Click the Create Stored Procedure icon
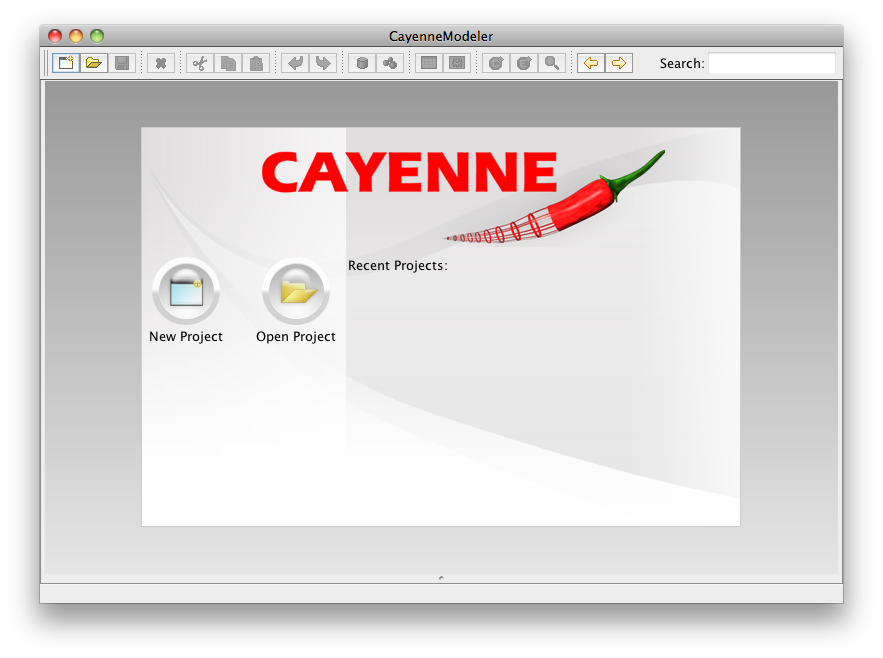The width and height of the screenshot is (883, 658). (457, 63)
